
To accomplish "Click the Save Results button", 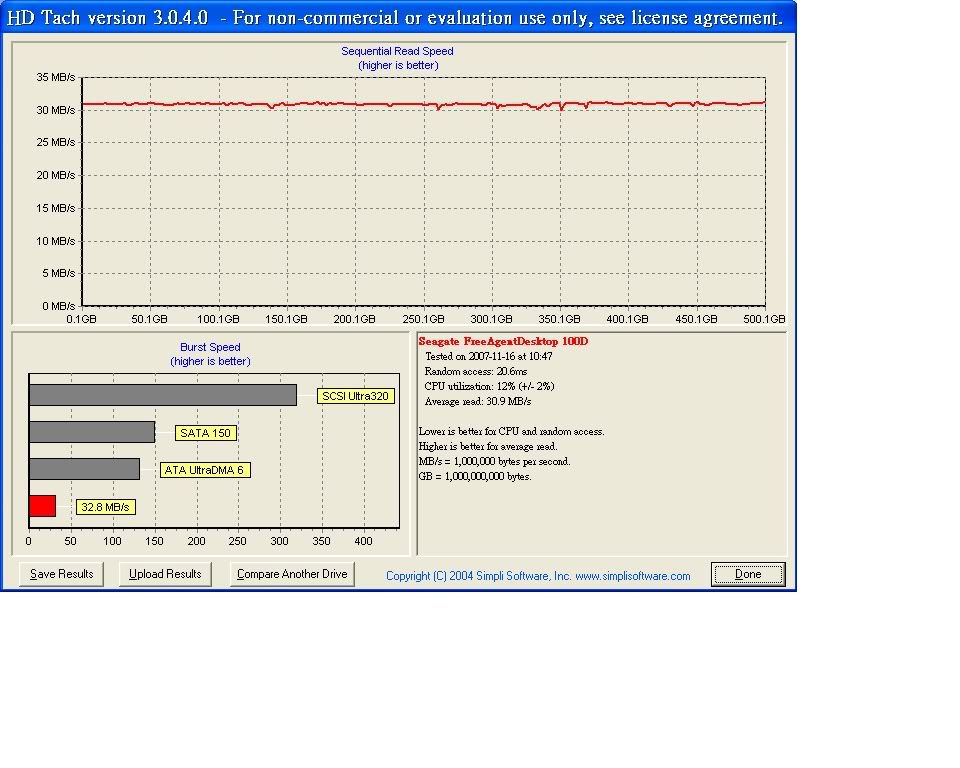I will (61, 574).
